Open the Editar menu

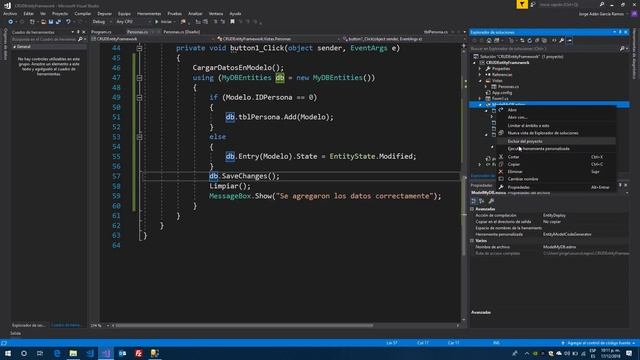click(x=28, y=13)
